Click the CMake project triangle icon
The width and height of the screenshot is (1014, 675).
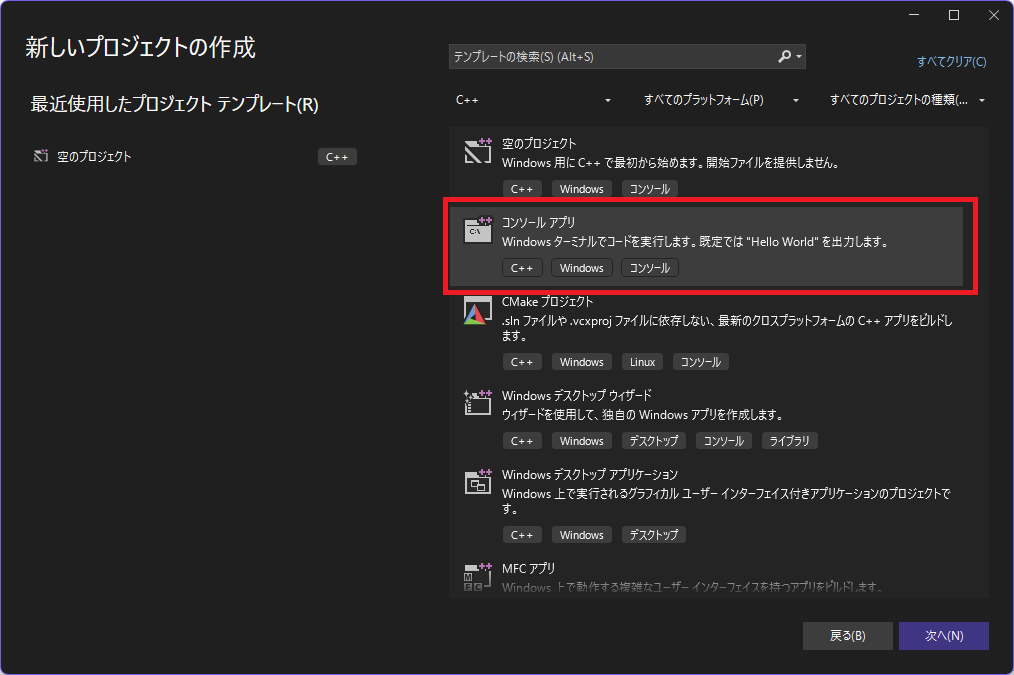tap(477, 311)
